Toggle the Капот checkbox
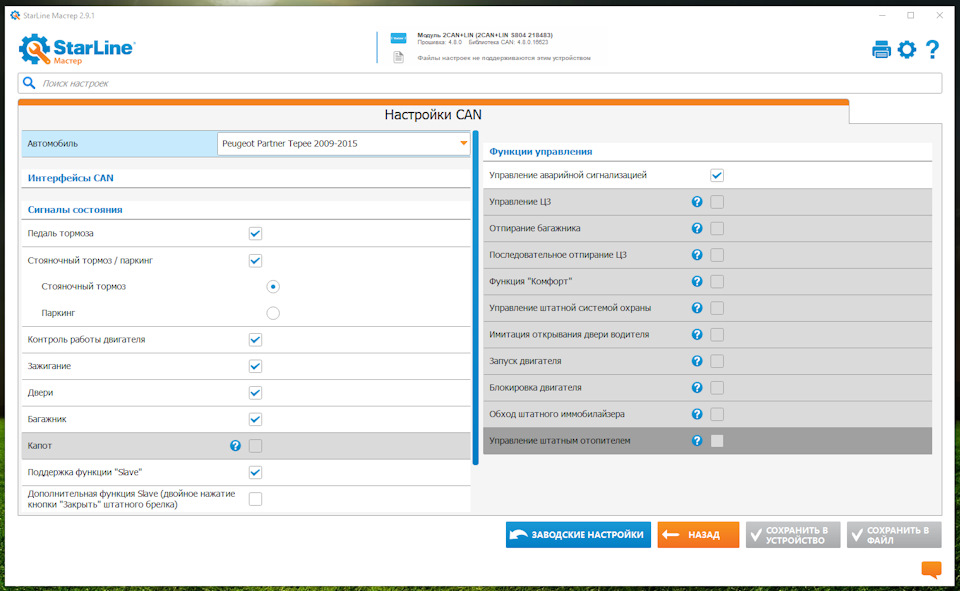 [255, 446]
